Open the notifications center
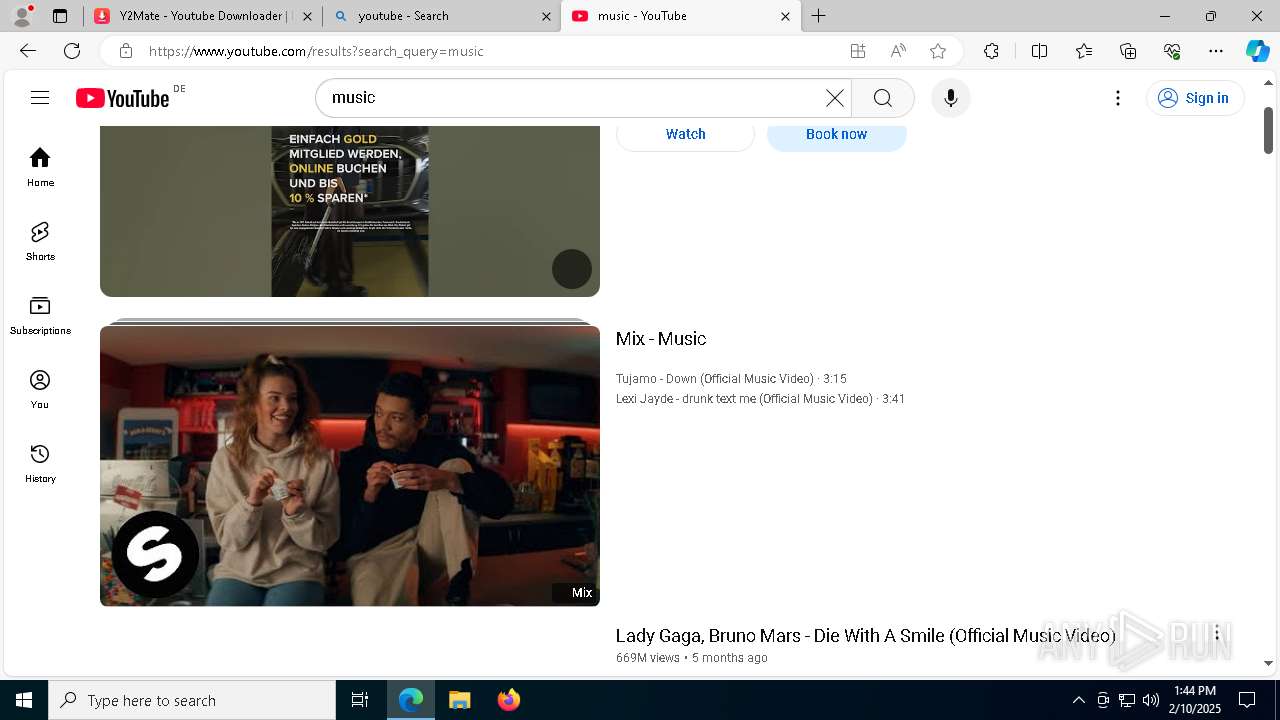Screen dimensions: 1280x720 (1247, 700)
